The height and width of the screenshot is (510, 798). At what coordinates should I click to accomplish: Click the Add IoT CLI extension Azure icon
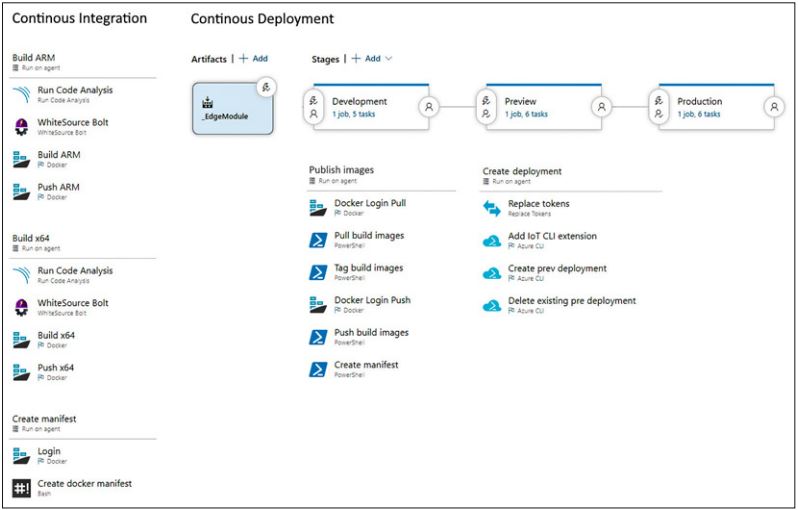click(x=492, y=241)
